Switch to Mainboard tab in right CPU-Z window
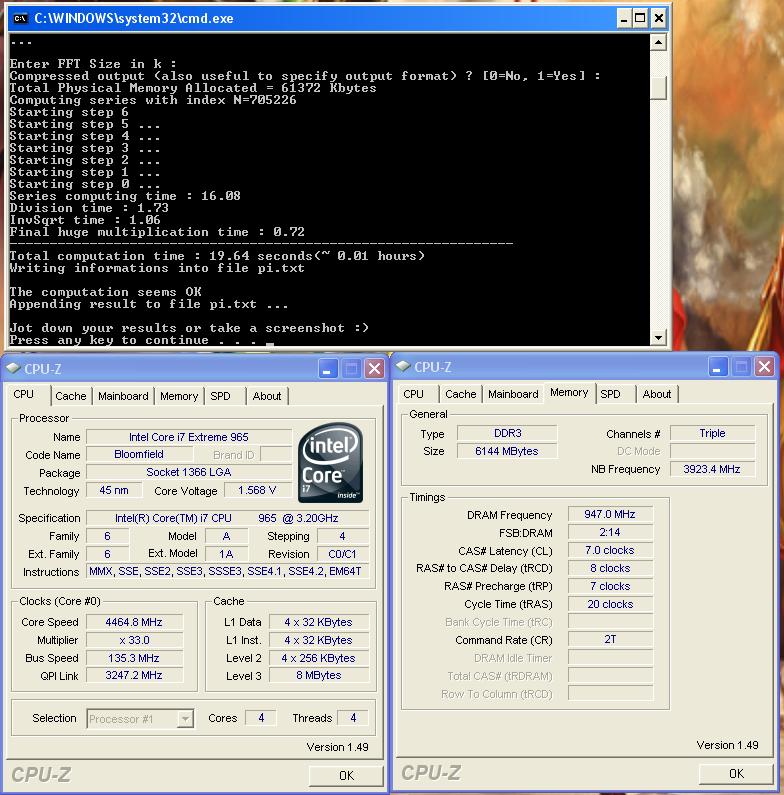The height and width of the screenshot is (795, 784). [x=513, y=394]
